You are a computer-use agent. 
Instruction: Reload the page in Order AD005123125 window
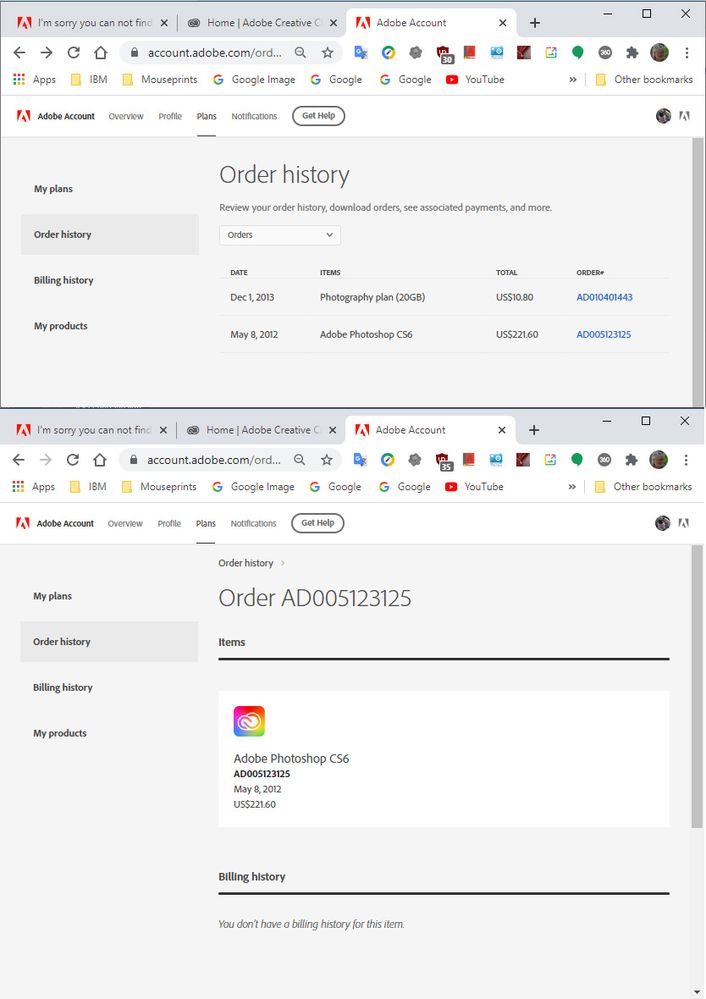73,460
